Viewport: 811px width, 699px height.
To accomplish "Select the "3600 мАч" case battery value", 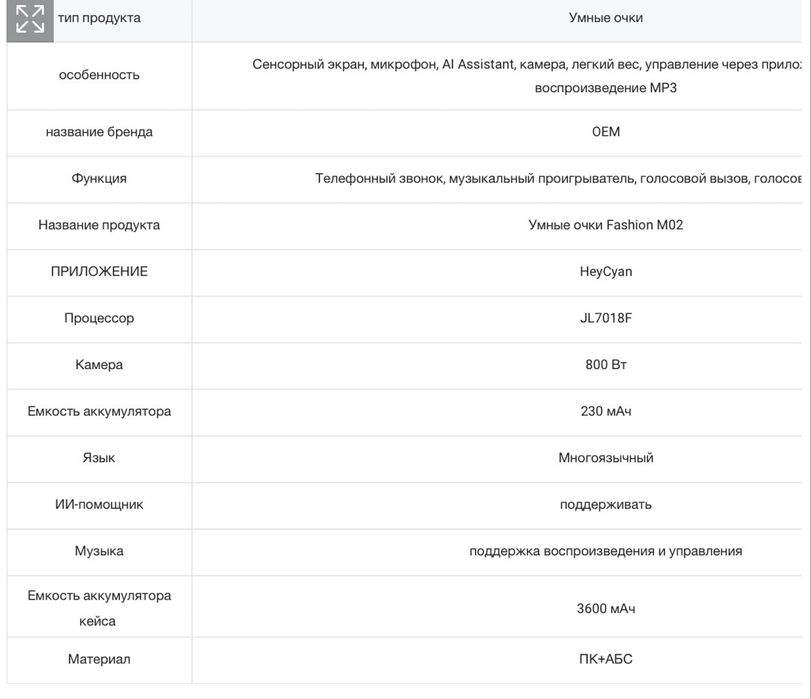I will pos(605,608).
